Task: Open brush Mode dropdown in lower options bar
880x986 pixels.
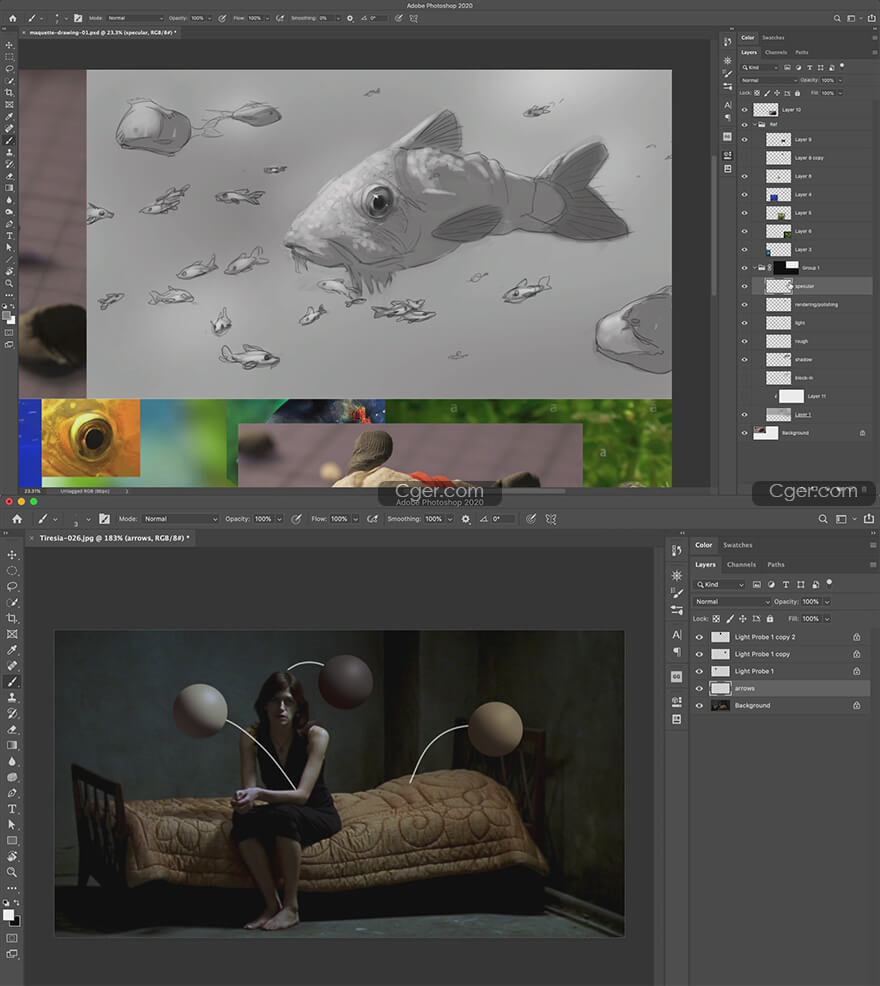Action: click(x=180, y=519)
